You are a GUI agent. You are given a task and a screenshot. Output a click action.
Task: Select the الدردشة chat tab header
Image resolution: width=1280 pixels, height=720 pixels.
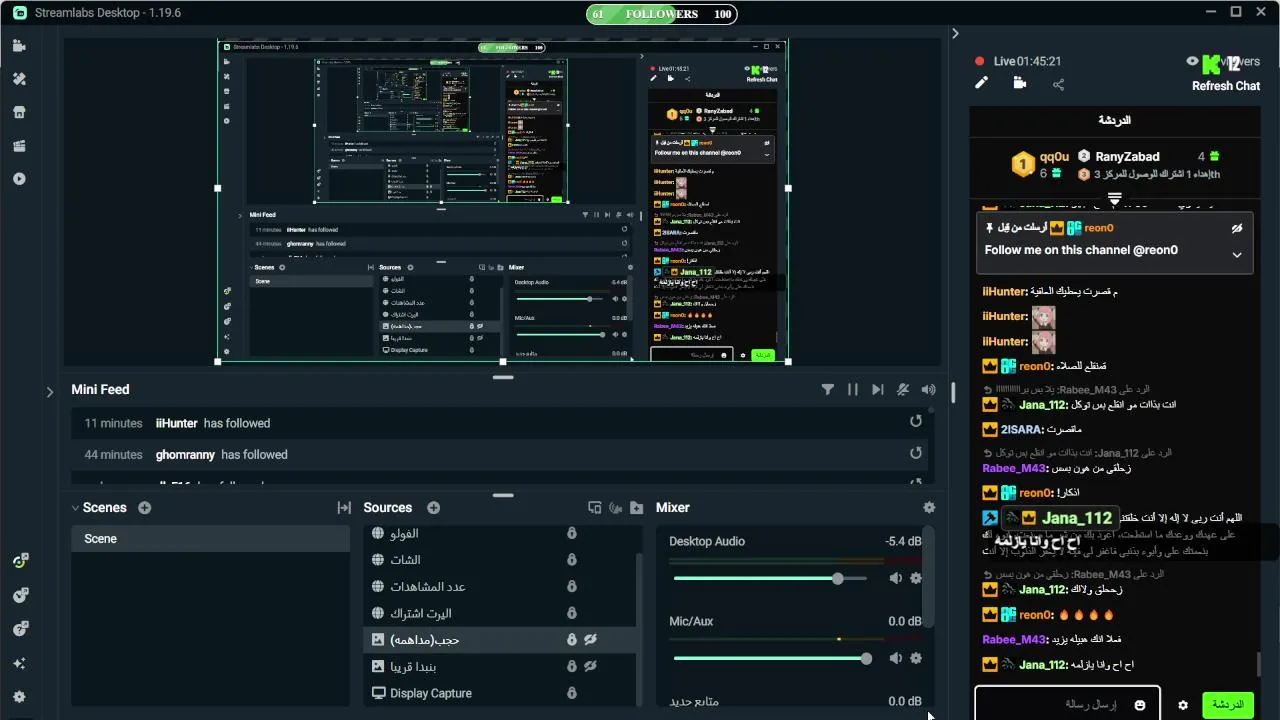(1115, 120)
